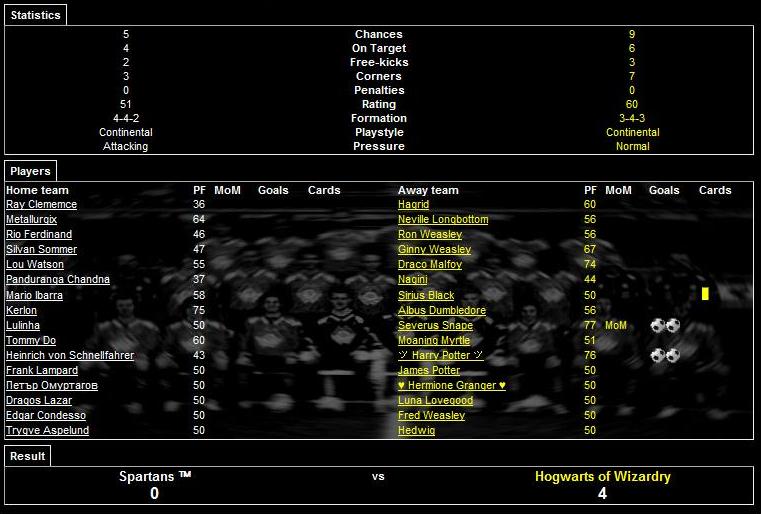
Task: Click the Normal pressure value
Action: click(x=632, y=147)
